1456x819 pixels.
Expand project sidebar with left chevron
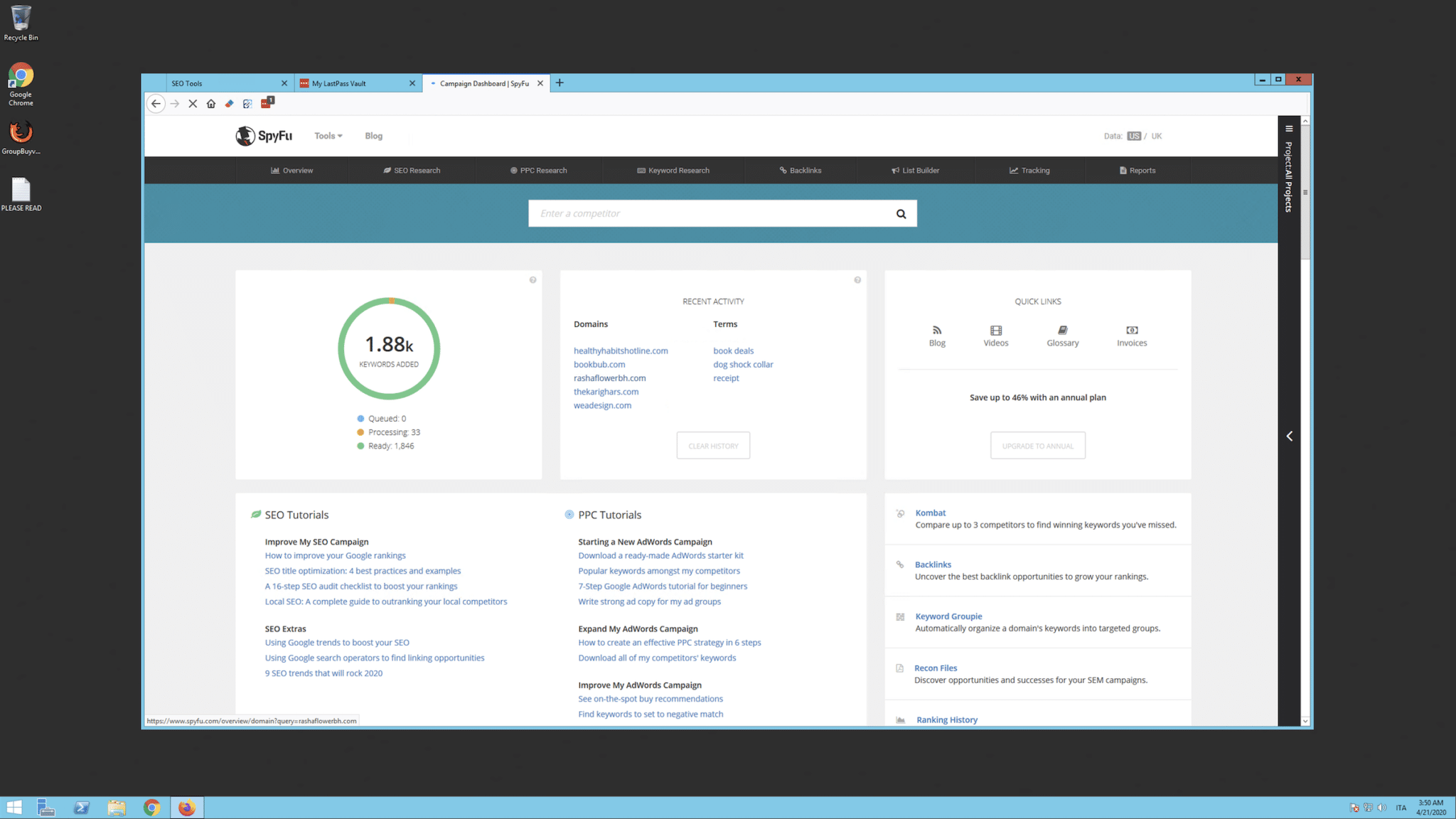(x=1289, y=436)
